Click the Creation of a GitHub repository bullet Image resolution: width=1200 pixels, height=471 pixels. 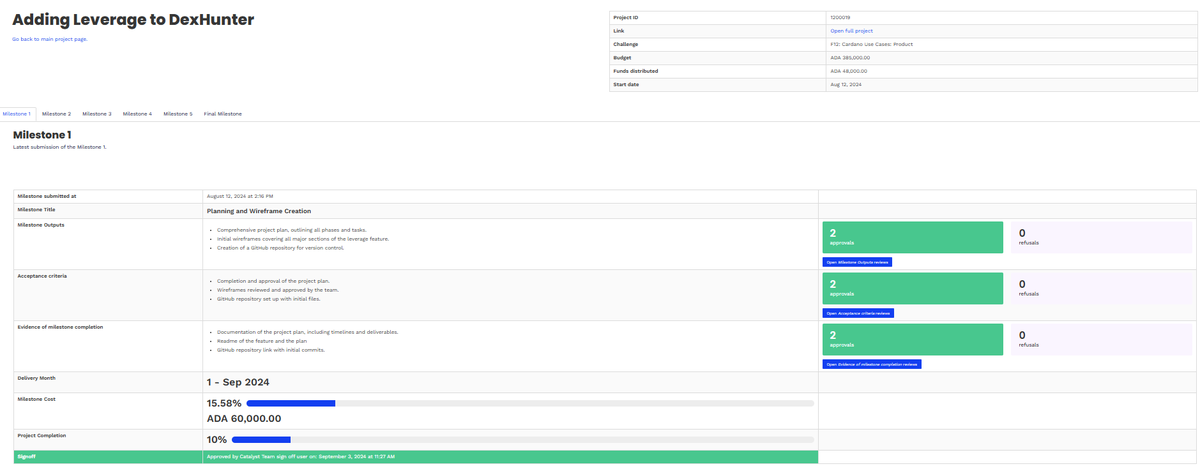tap(281, 248)
